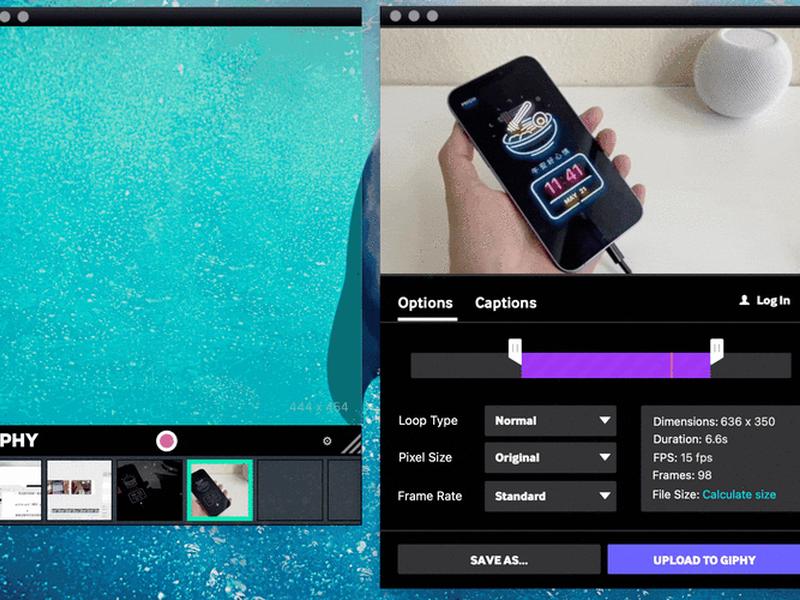Click Log In in the editor window
Image resolution: width=800 pixels, height=600 pixels.
[765, 301]
